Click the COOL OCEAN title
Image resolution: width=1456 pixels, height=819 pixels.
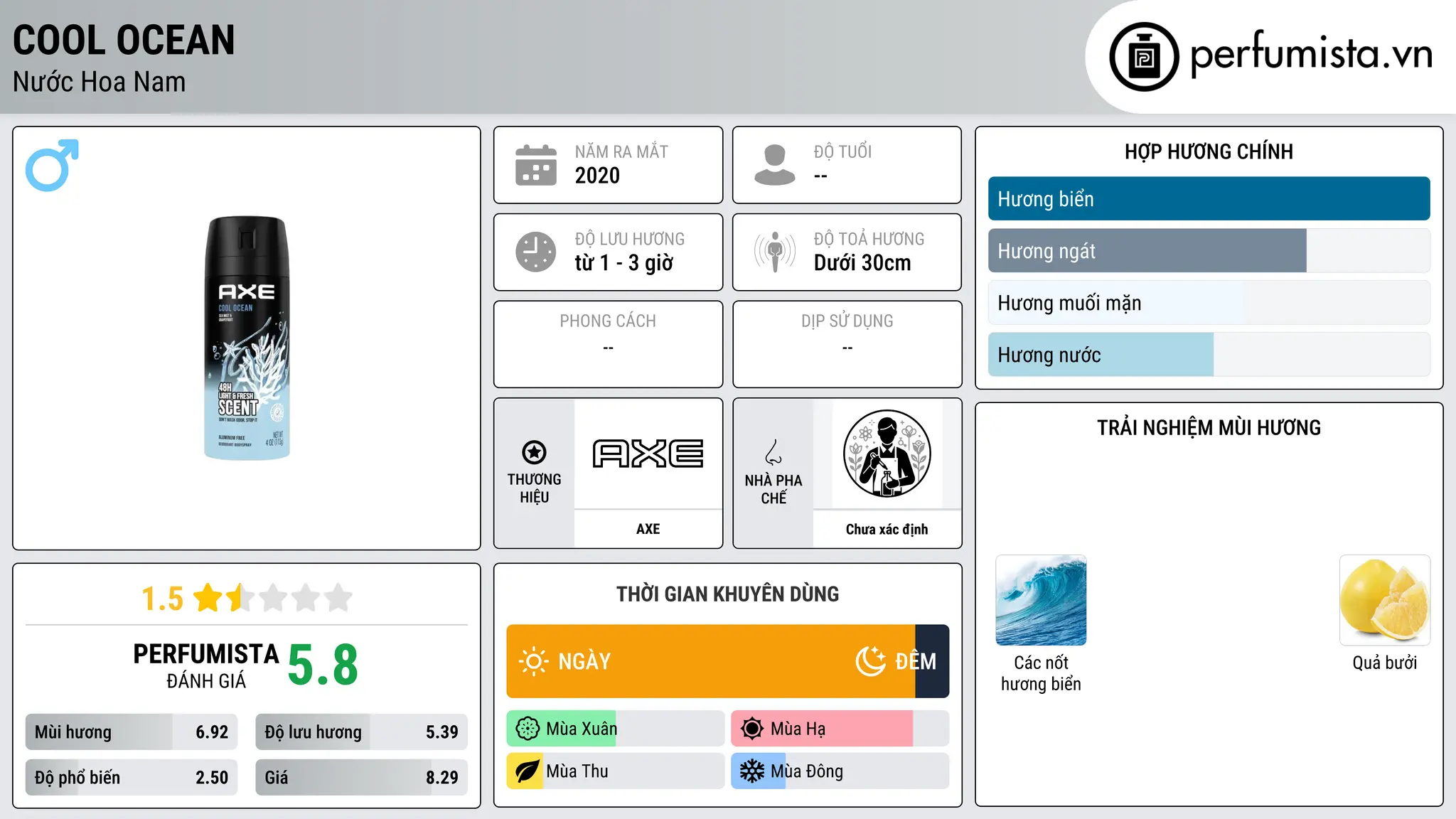pos(124,41)
